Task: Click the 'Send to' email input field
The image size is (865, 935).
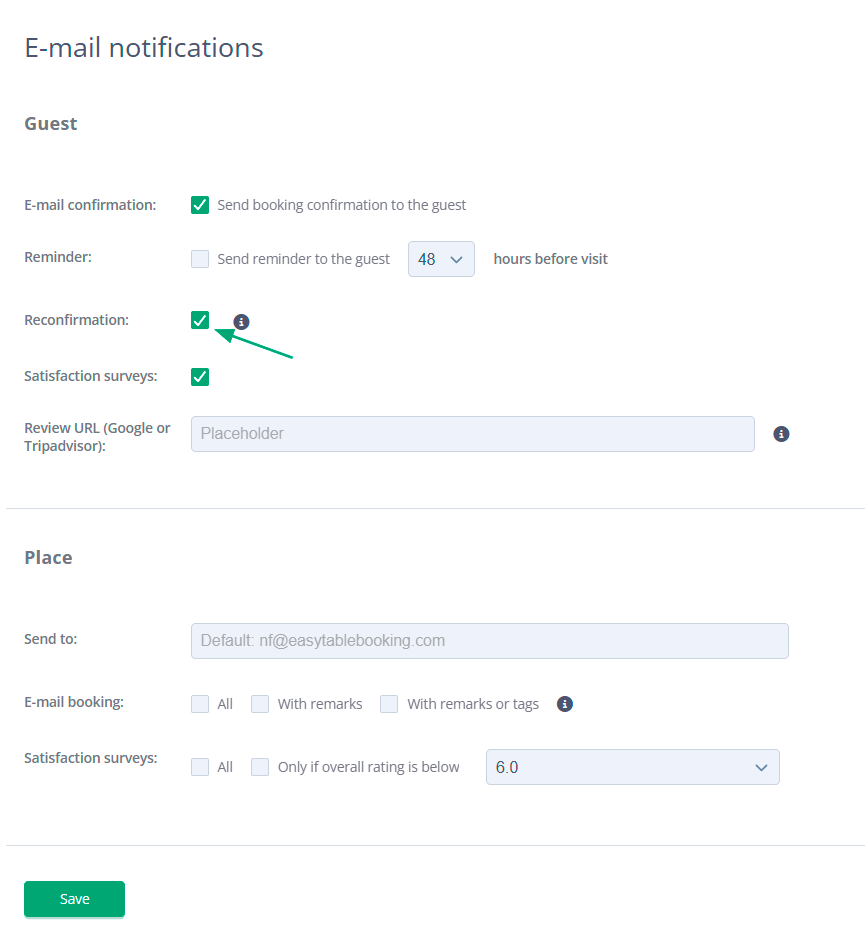Action: pyautogui.click(x=489, y=640)
